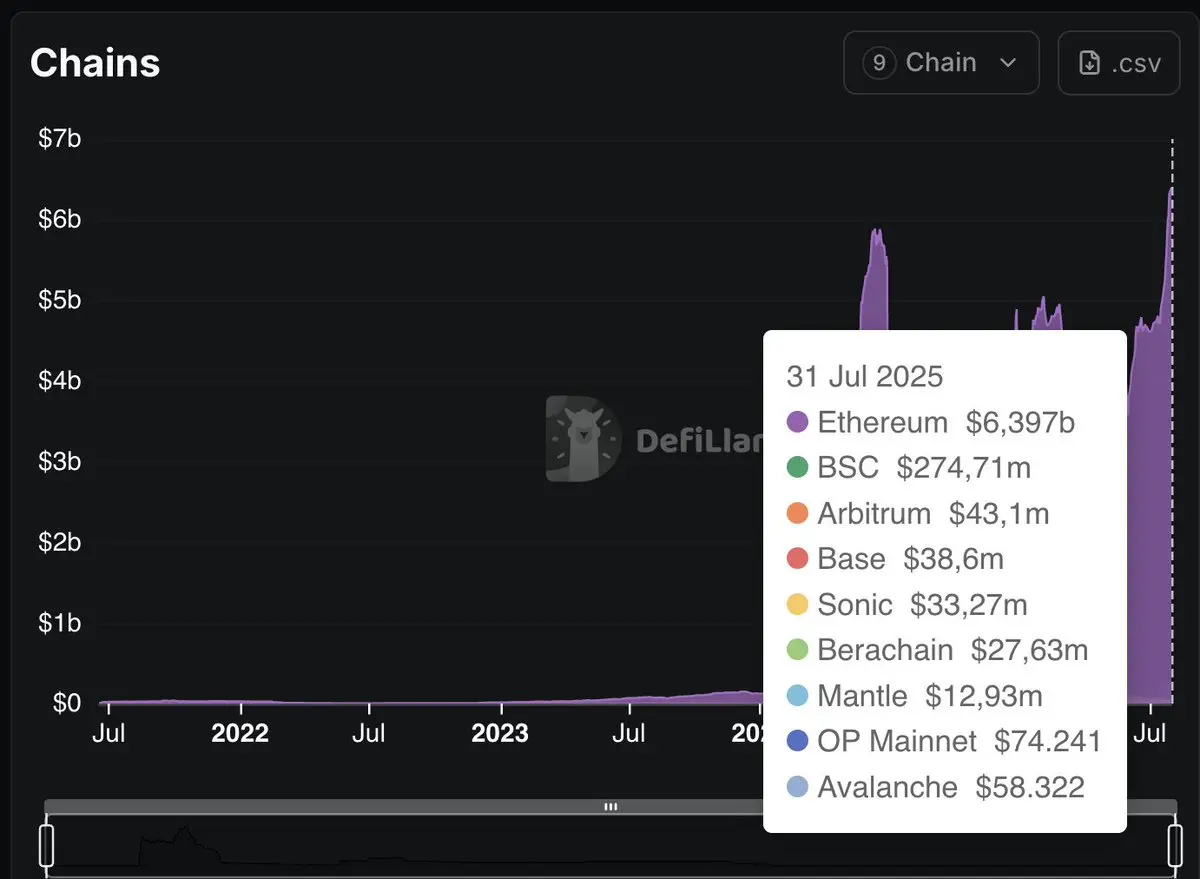This screenshot has height=879, width=1200.
Task: Grab the right handle of the range slider
Action: (x=1175, y=845)
